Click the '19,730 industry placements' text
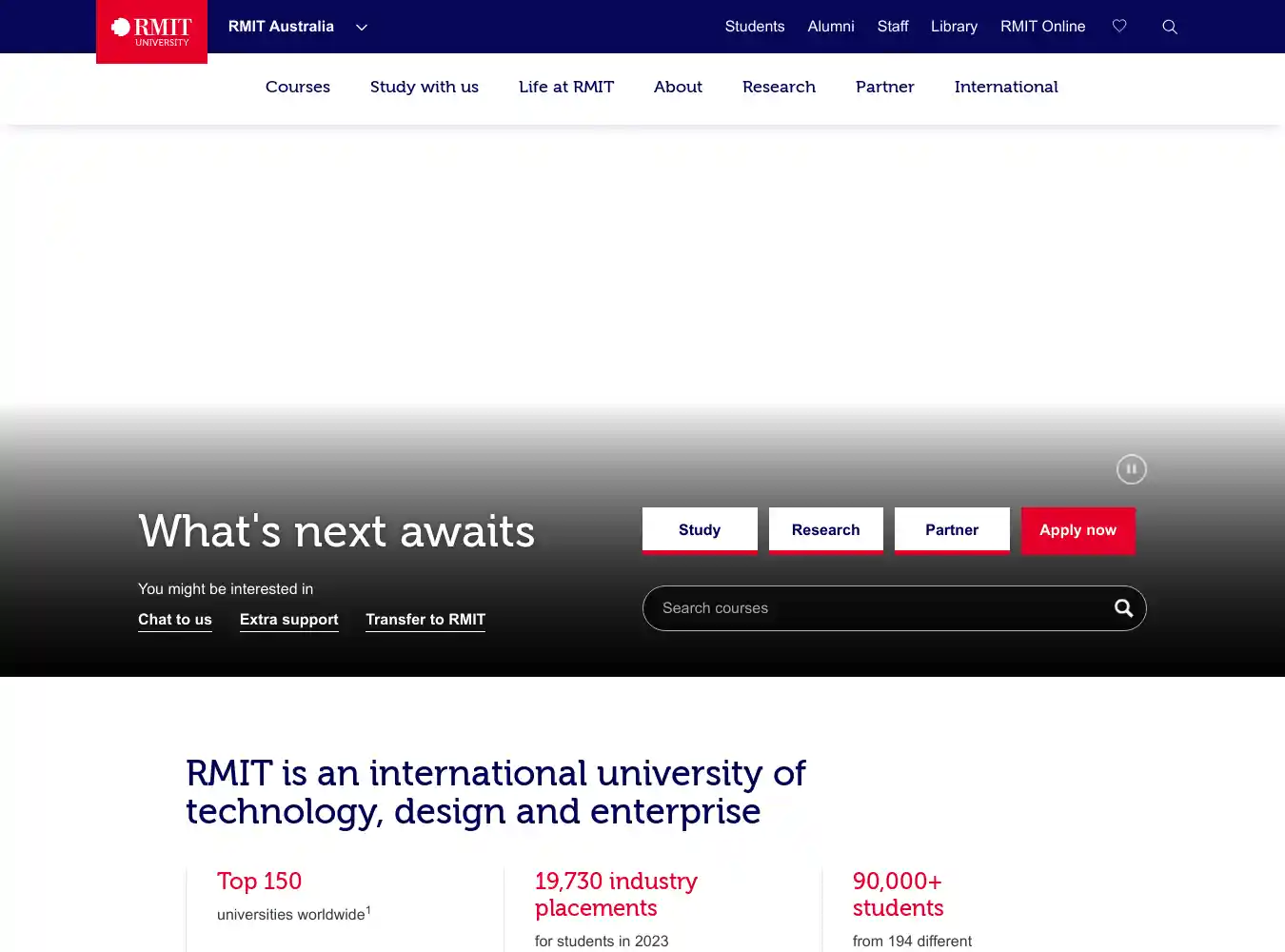The height and width of the screenshot is (952, 1285). coord(616,895)
